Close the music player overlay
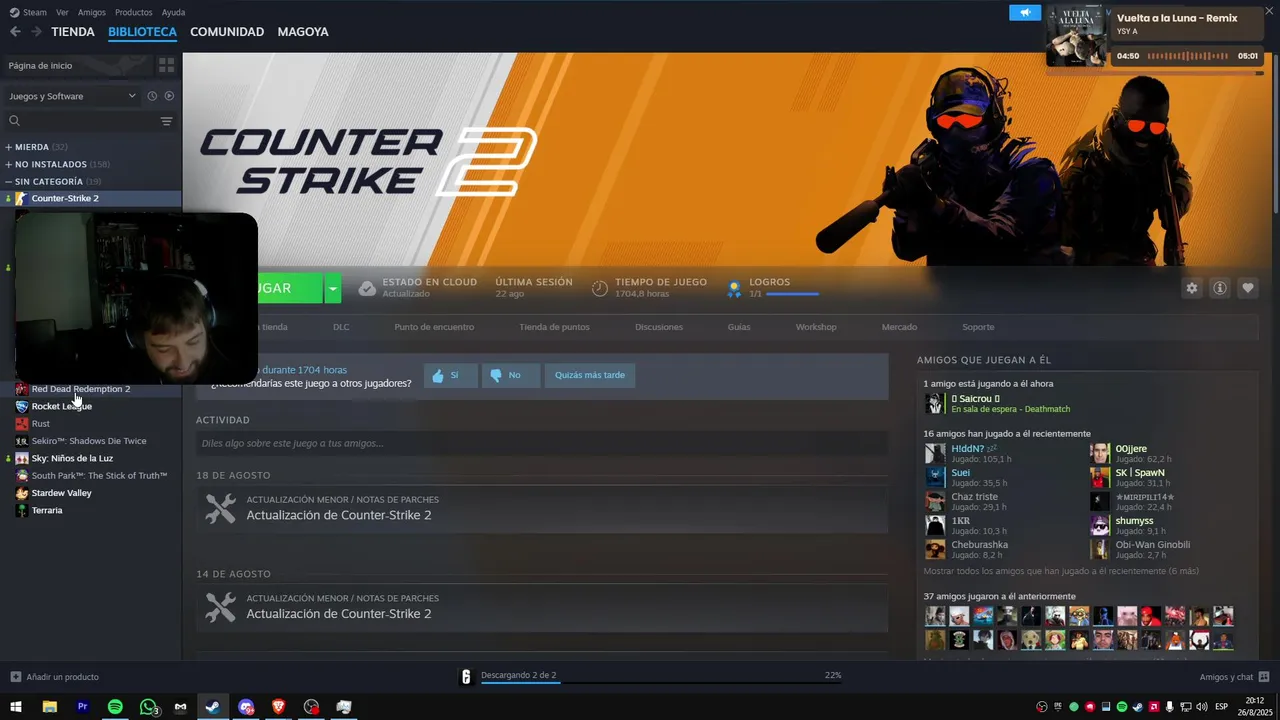1280x720 pixels. pyautogui.click(x=1268, y=12)
